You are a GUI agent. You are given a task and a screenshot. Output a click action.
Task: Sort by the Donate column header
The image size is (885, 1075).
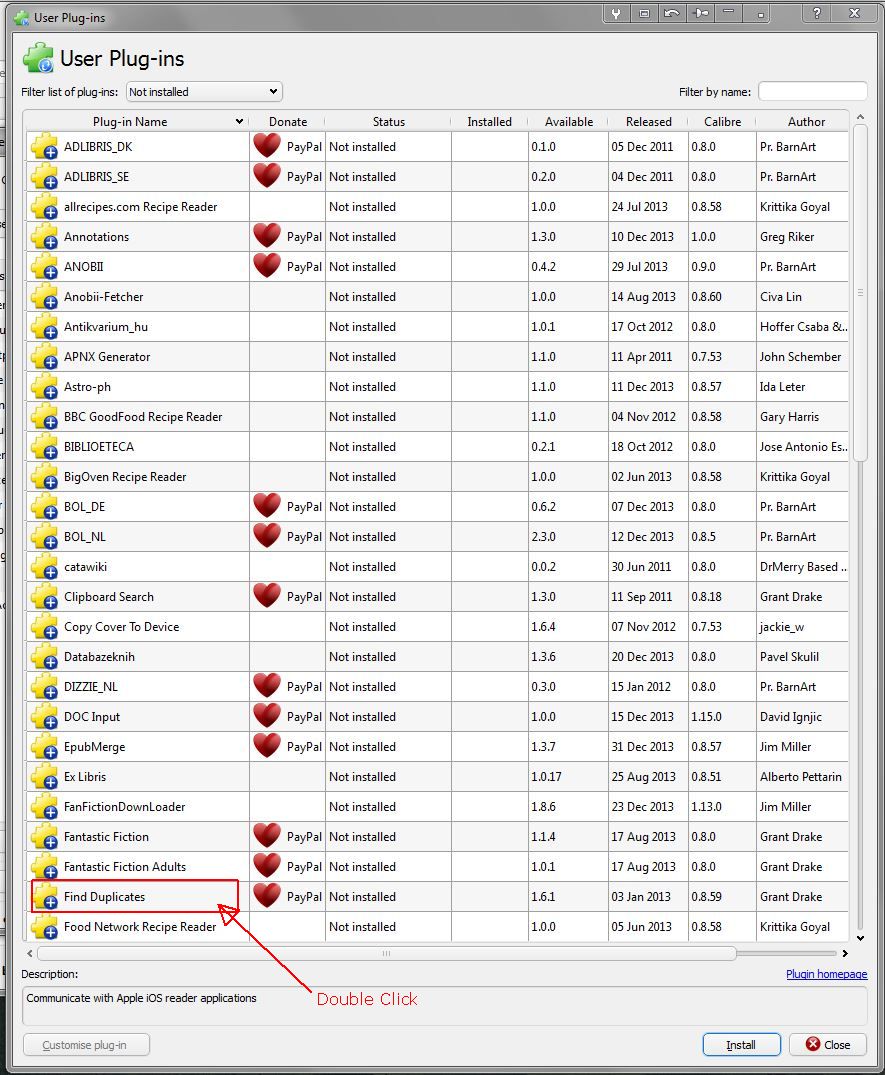[x=287, y=122]
